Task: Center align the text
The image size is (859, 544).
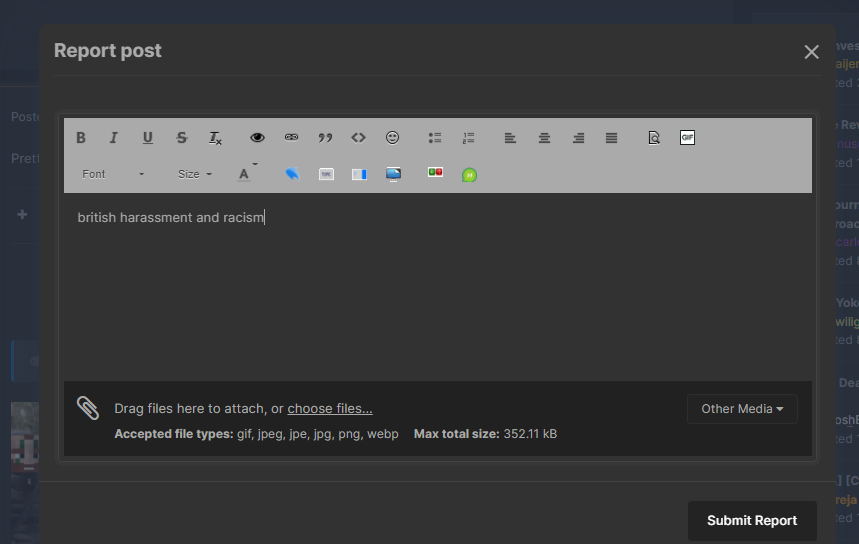Action: pos(544,138)
